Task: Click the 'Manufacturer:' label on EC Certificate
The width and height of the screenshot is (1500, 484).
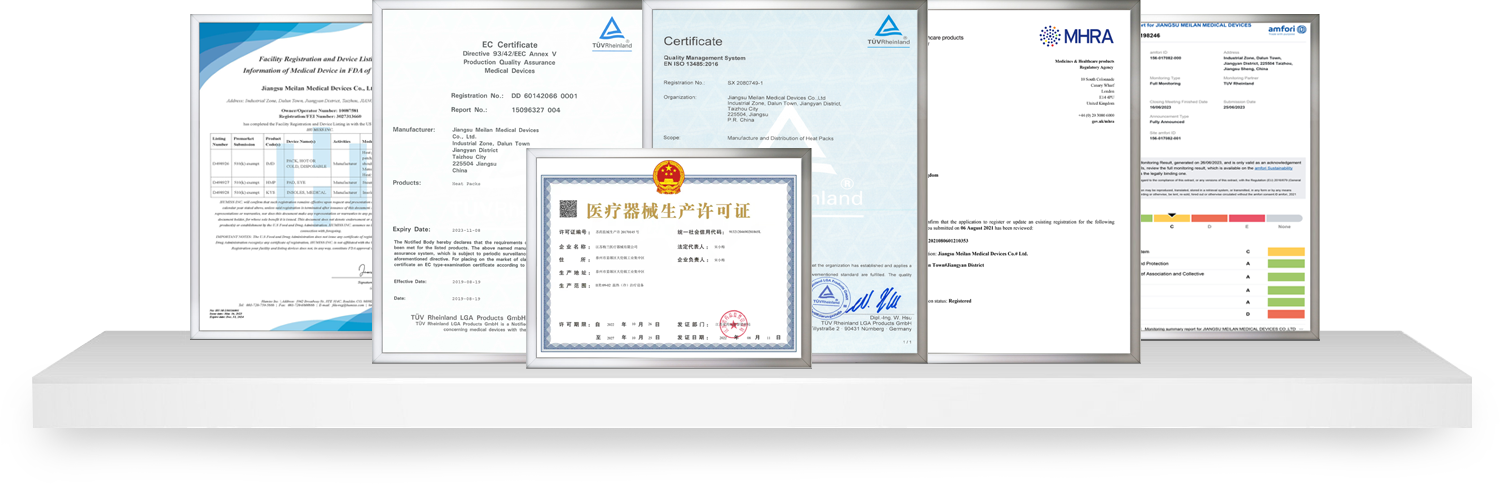Action: 414,129
